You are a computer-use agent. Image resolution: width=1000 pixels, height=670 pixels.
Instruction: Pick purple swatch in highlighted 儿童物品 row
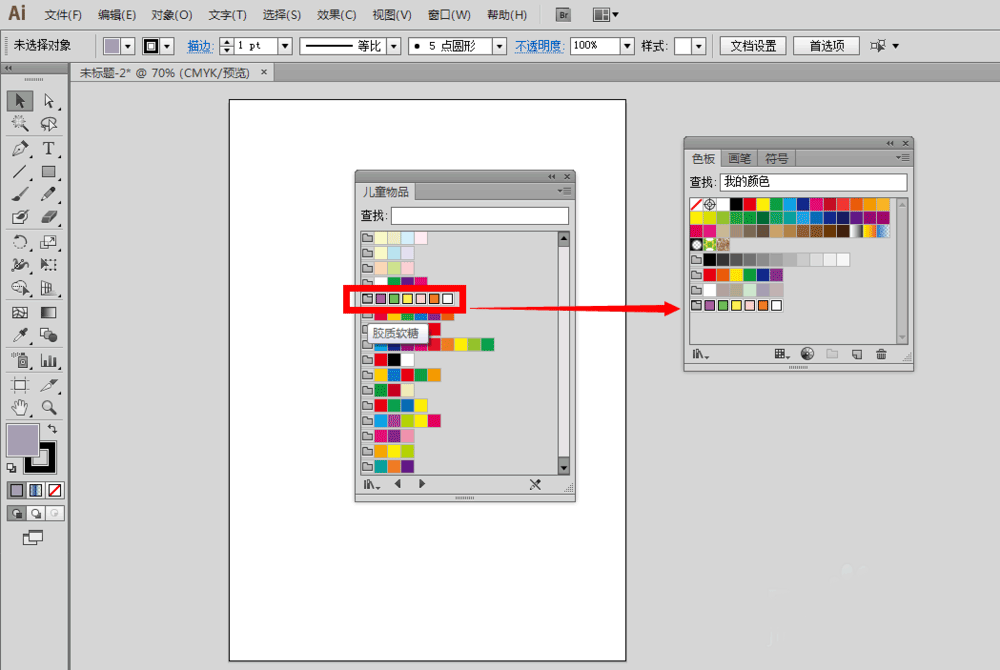pos(381,298)
